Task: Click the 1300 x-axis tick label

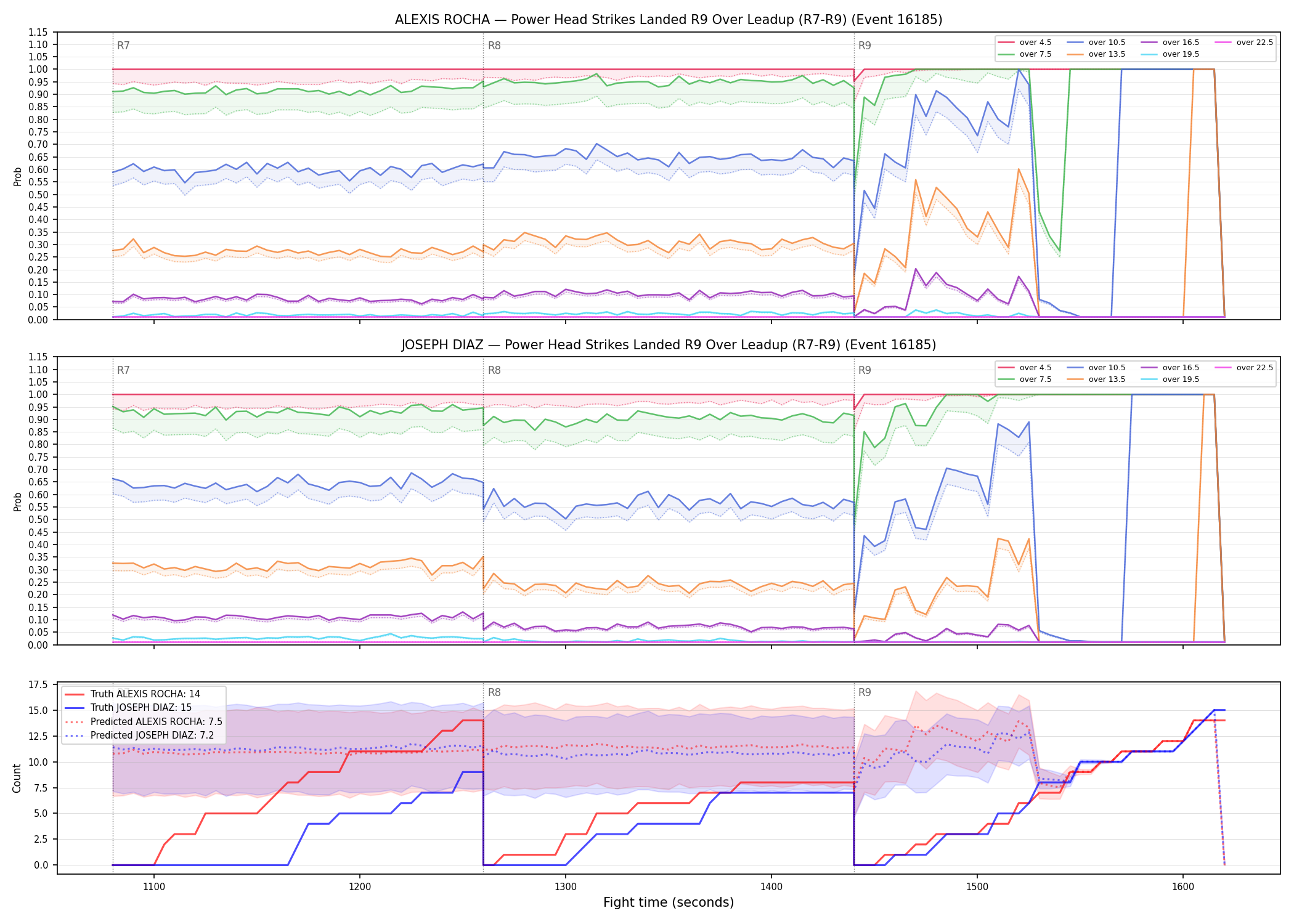Action: tap(566, 886)
